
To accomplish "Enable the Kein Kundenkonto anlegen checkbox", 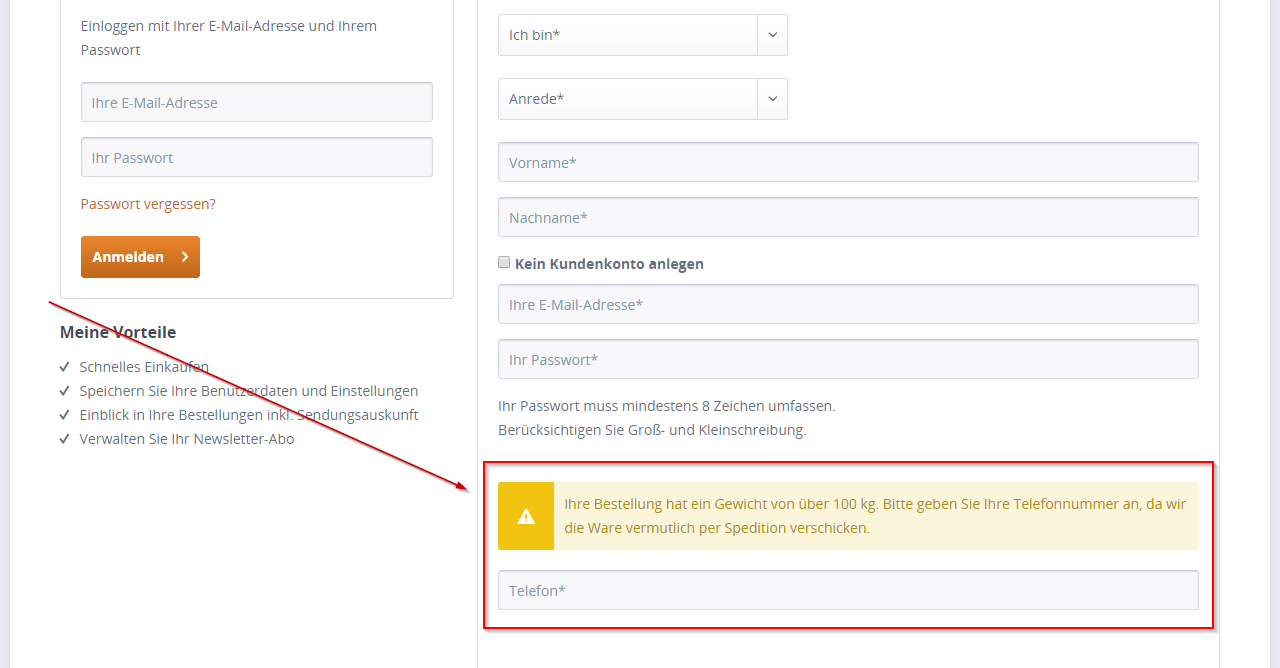I will click(x=504, y=263).
